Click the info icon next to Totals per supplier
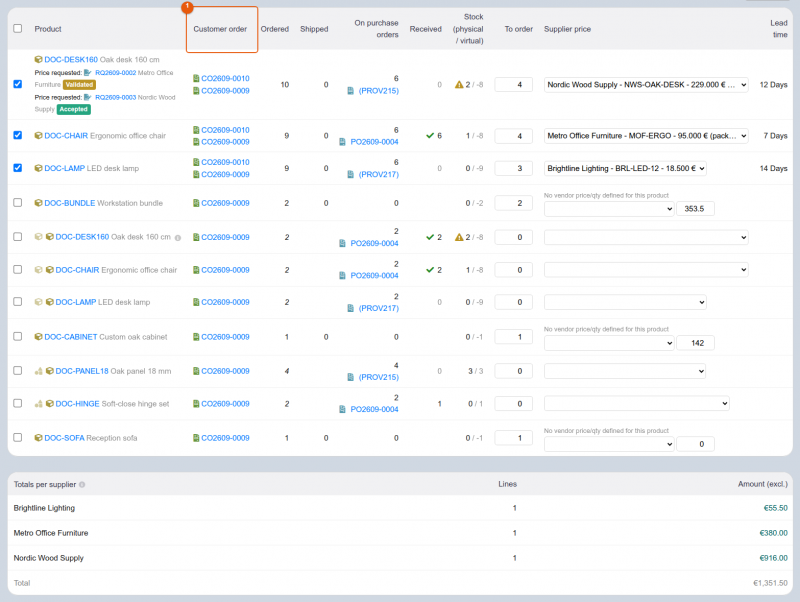 coord(82,485)
